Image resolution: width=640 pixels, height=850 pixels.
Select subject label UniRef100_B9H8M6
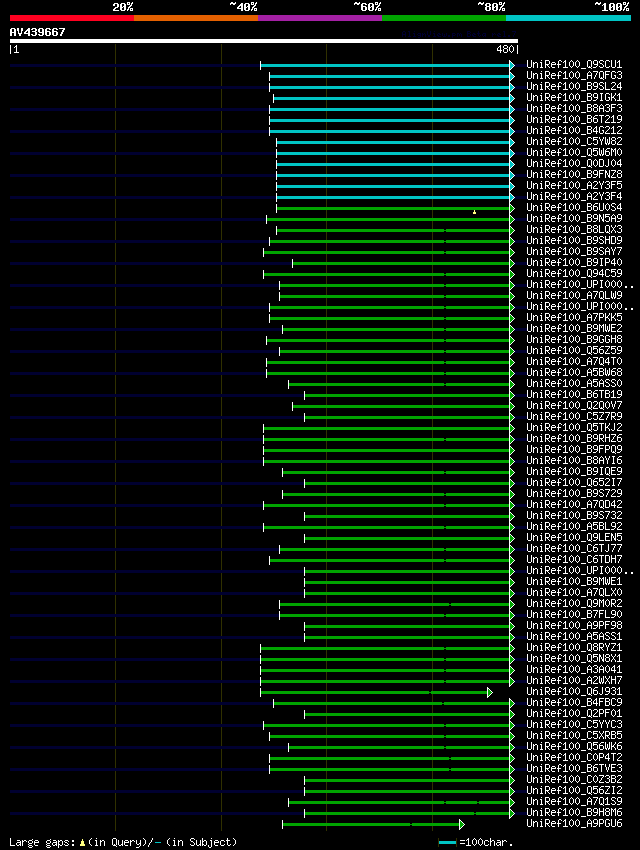(574, 813)
